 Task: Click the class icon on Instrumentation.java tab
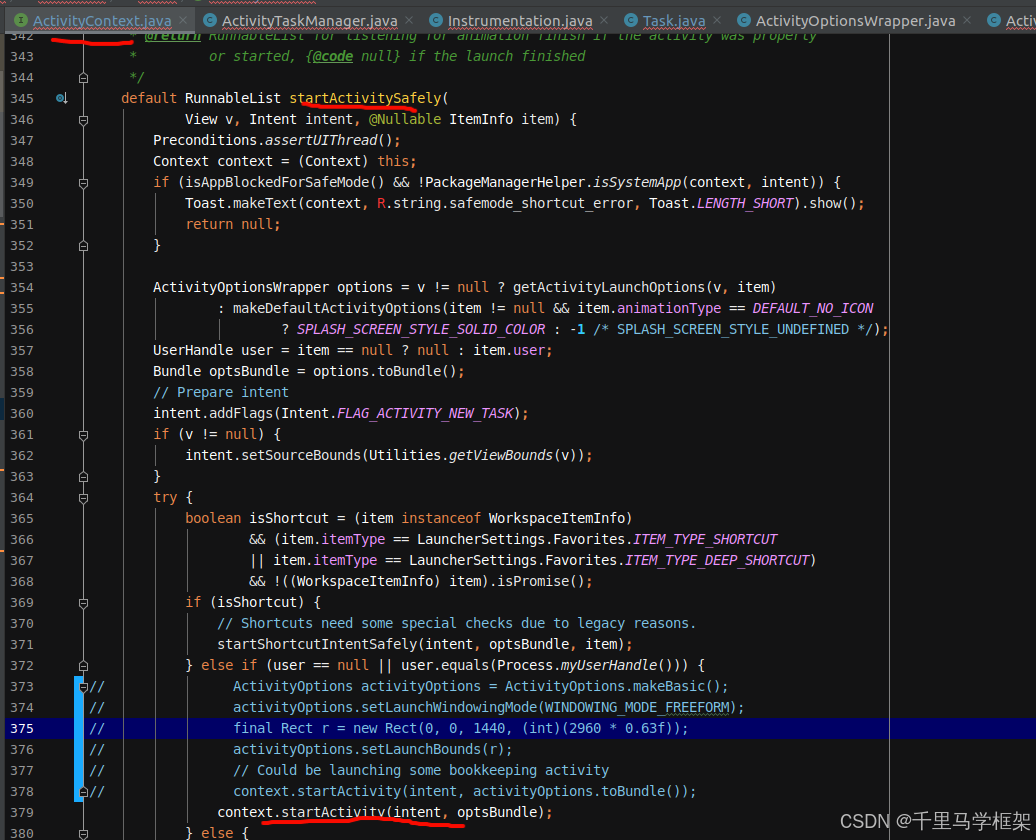(435, 20)
